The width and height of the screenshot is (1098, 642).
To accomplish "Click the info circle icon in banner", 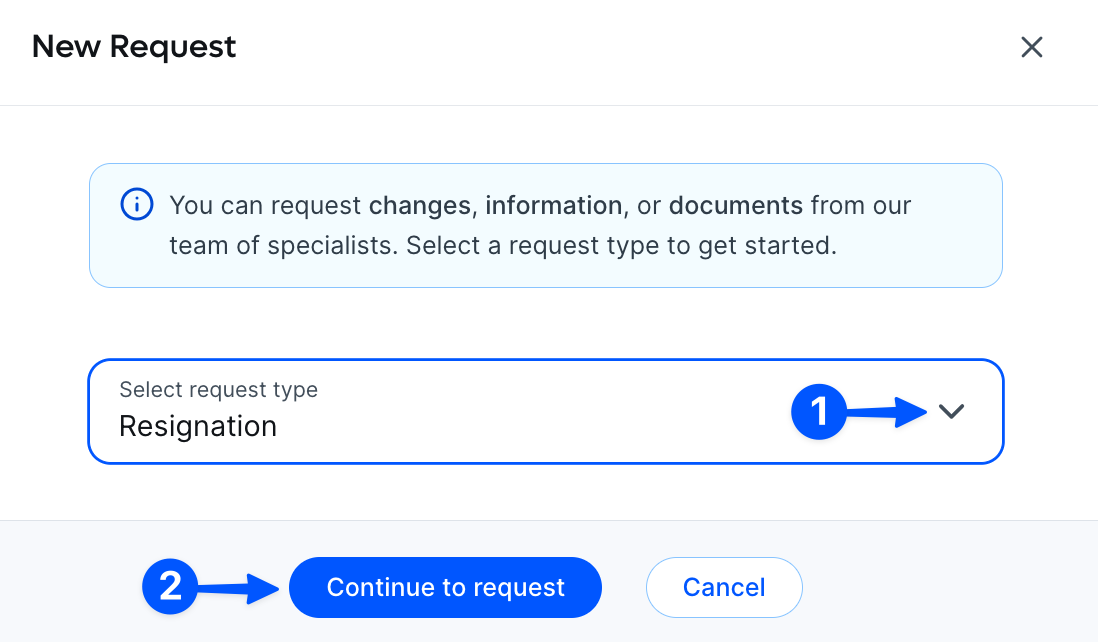I will coord(137,205).
